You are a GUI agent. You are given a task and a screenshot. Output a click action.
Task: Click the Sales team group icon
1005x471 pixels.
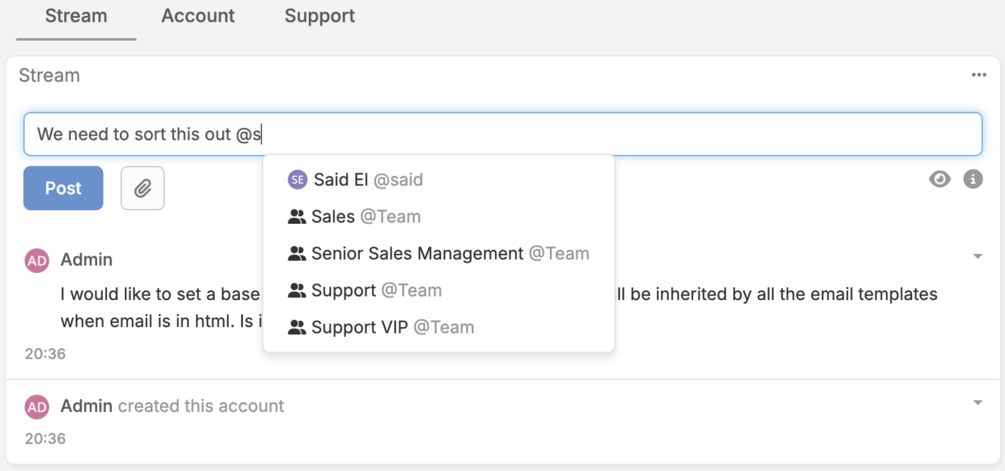tap(297, 217)
